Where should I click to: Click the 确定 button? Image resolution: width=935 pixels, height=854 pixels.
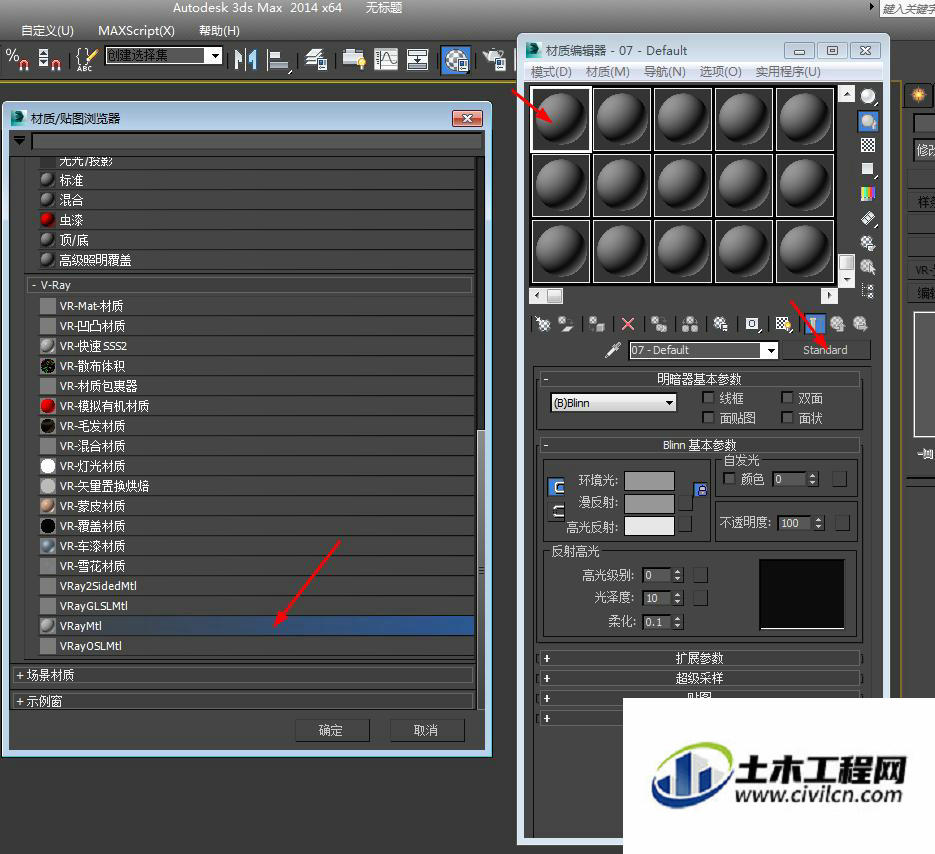click(332, 730)
